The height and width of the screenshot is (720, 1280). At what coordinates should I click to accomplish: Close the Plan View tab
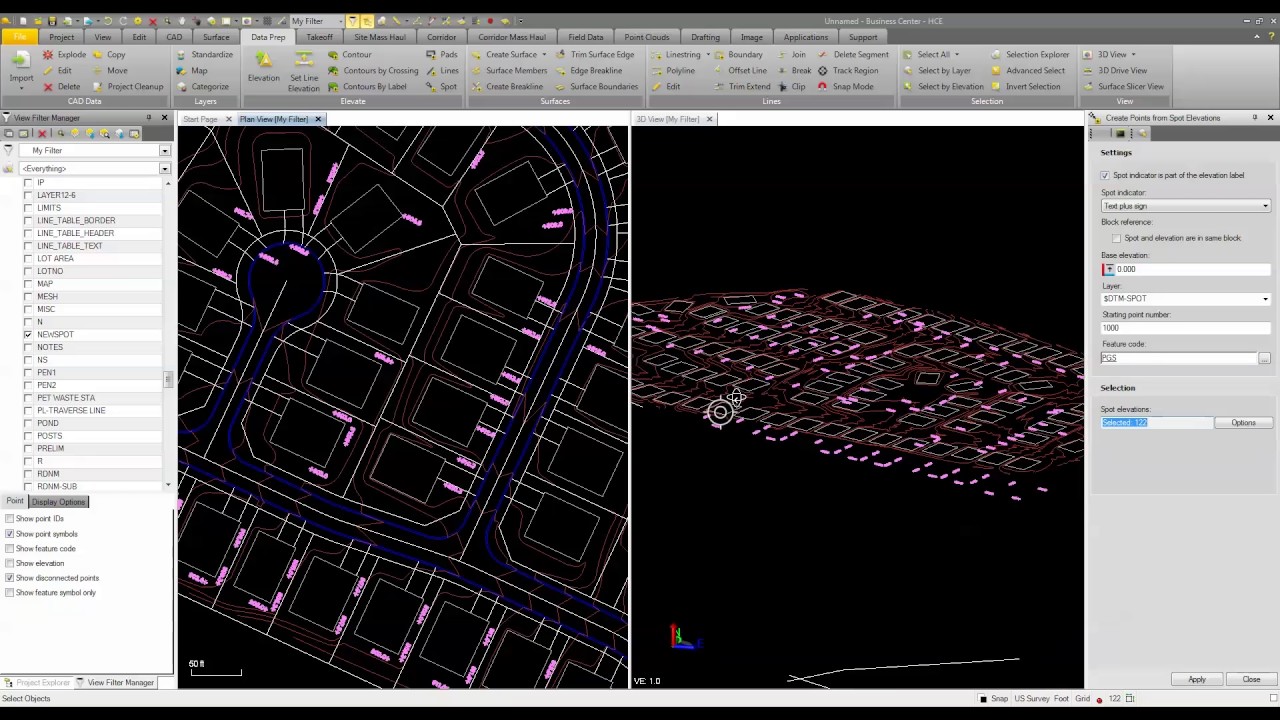point(318,120)
